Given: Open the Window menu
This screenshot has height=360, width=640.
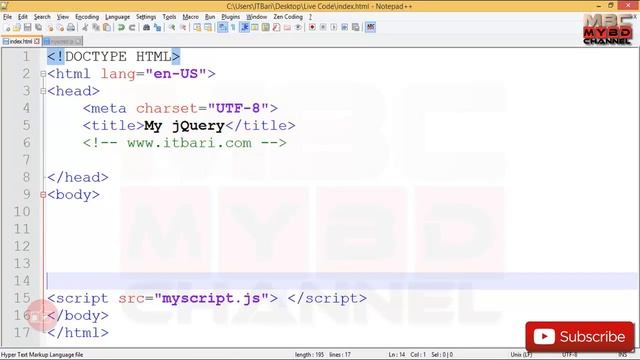Looking at the screenshot, I should [x=256, y=17].
